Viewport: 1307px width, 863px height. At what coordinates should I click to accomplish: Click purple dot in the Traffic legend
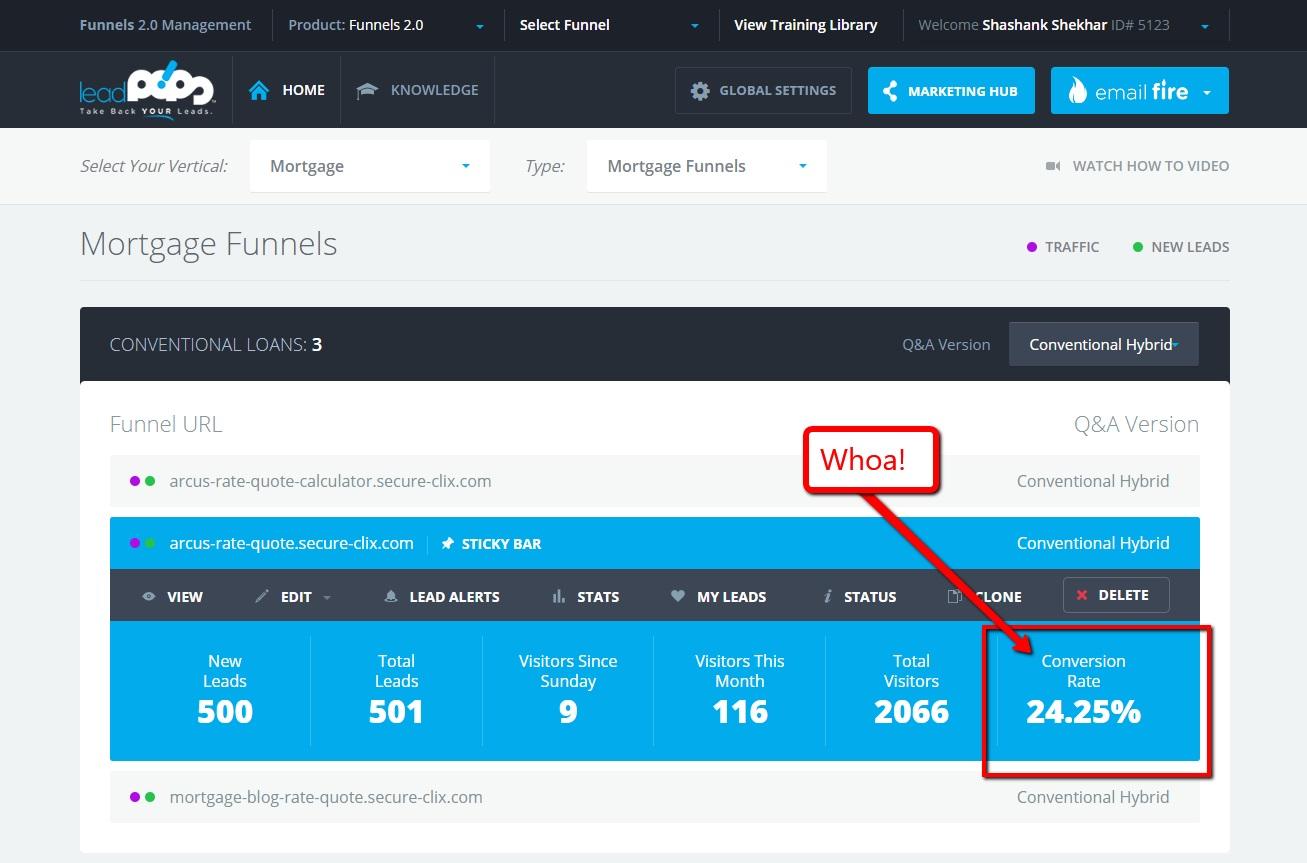click(x=1032, y=247)
